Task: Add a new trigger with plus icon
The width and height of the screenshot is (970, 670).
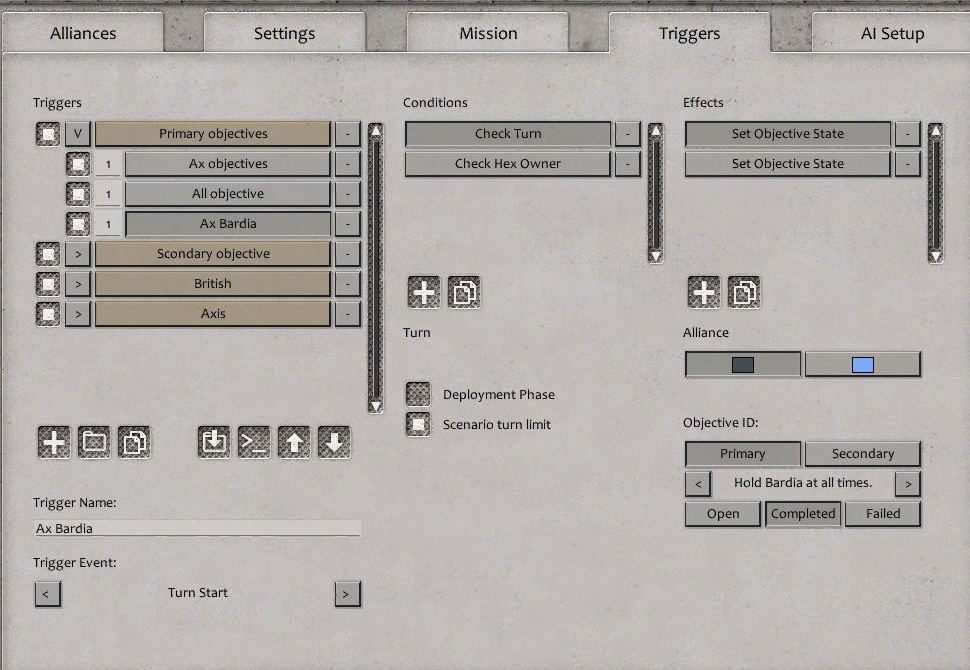Action: 54,442
